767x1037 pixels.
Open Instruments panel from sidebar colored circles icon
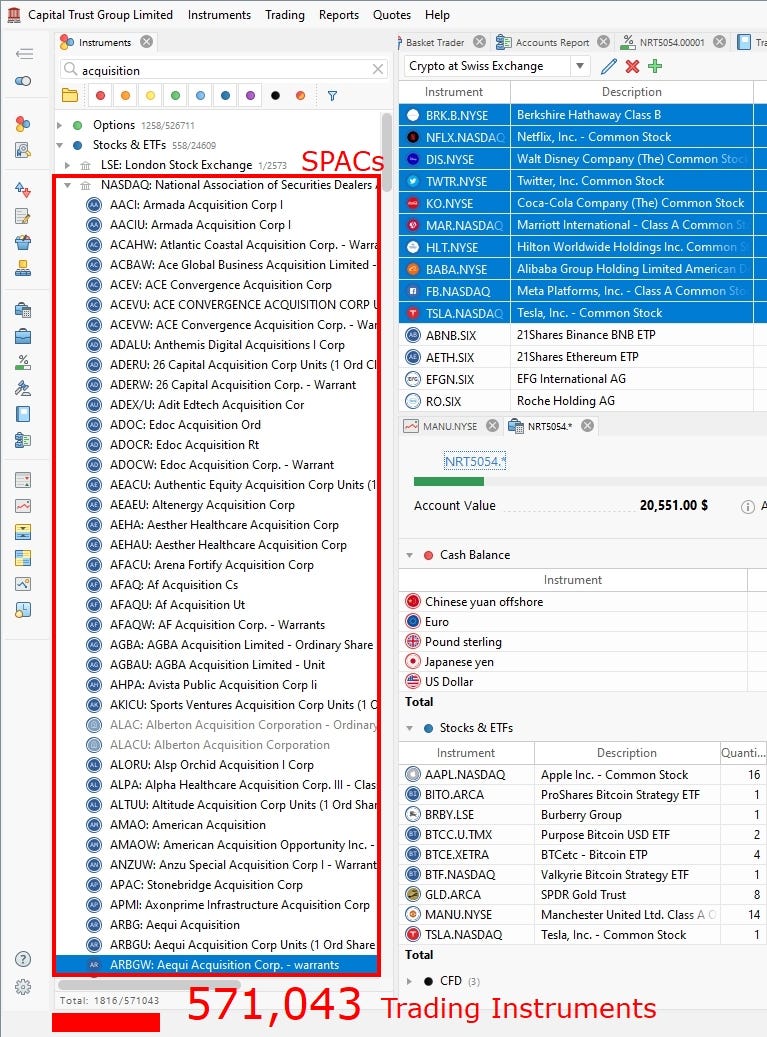pos(23,124)
